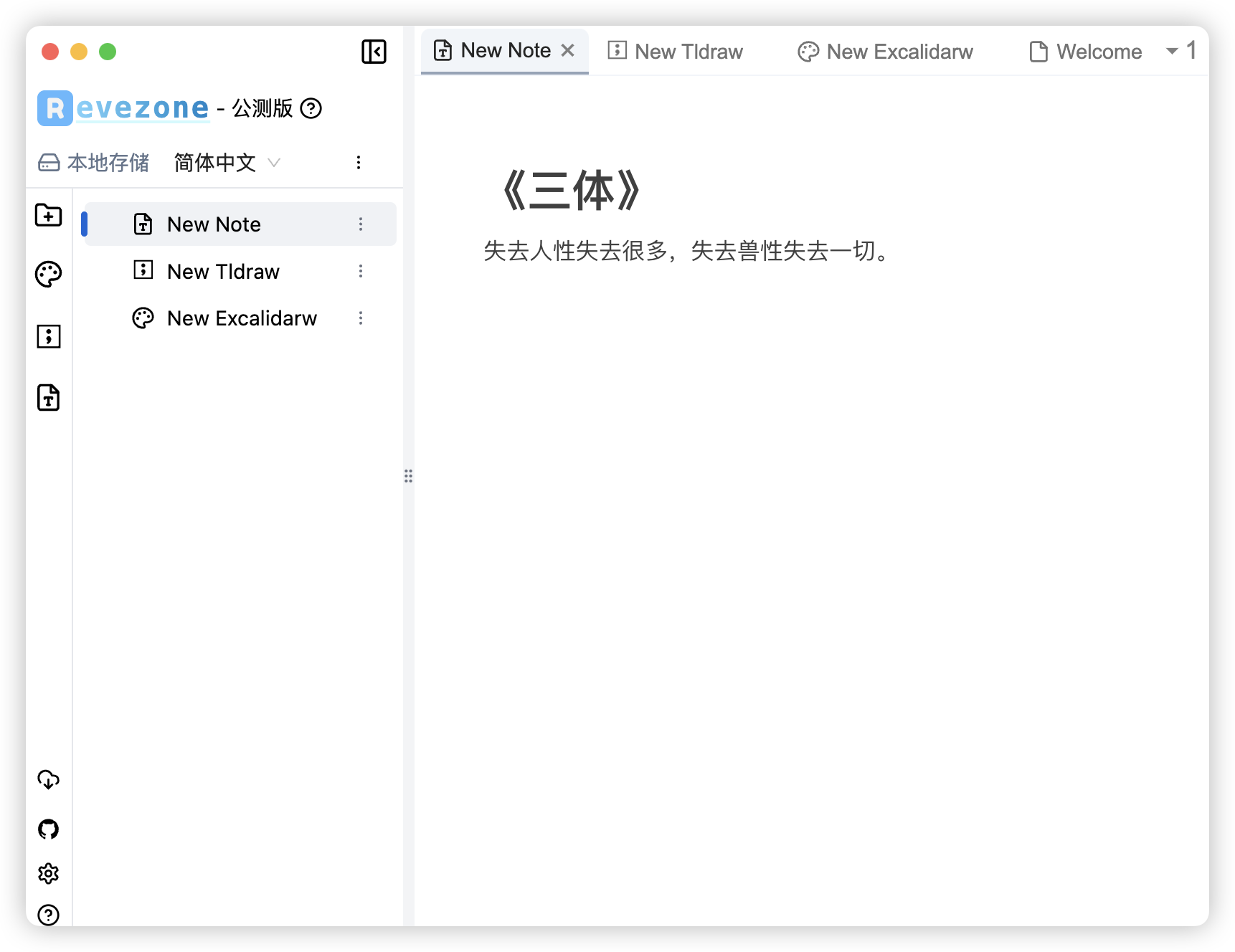Open the more options menu for New Note
The width and height of the screenshot is (1235, 952).
point(361,224)
